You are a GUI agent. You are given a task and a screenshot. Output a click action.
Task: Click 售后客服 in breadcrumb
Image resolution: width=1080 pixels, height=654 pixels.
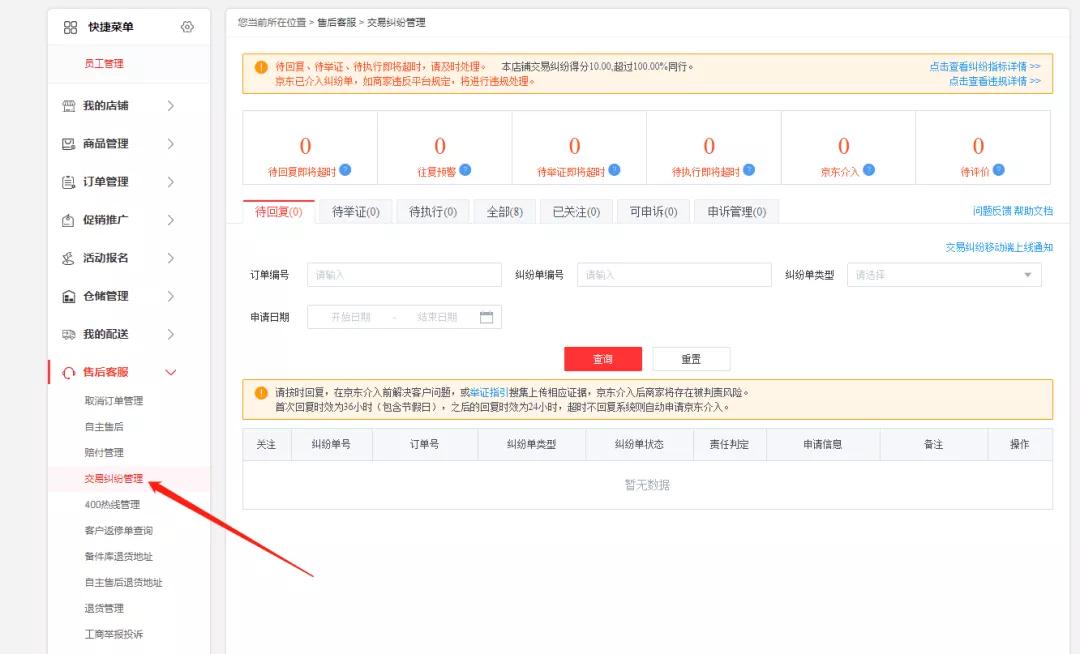[337, 22]
